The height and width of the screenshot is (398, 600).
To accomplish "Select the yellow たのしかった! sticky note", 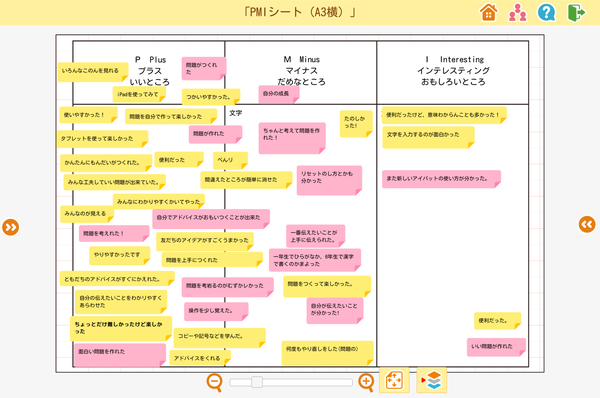I will click(x=356, y=124).
